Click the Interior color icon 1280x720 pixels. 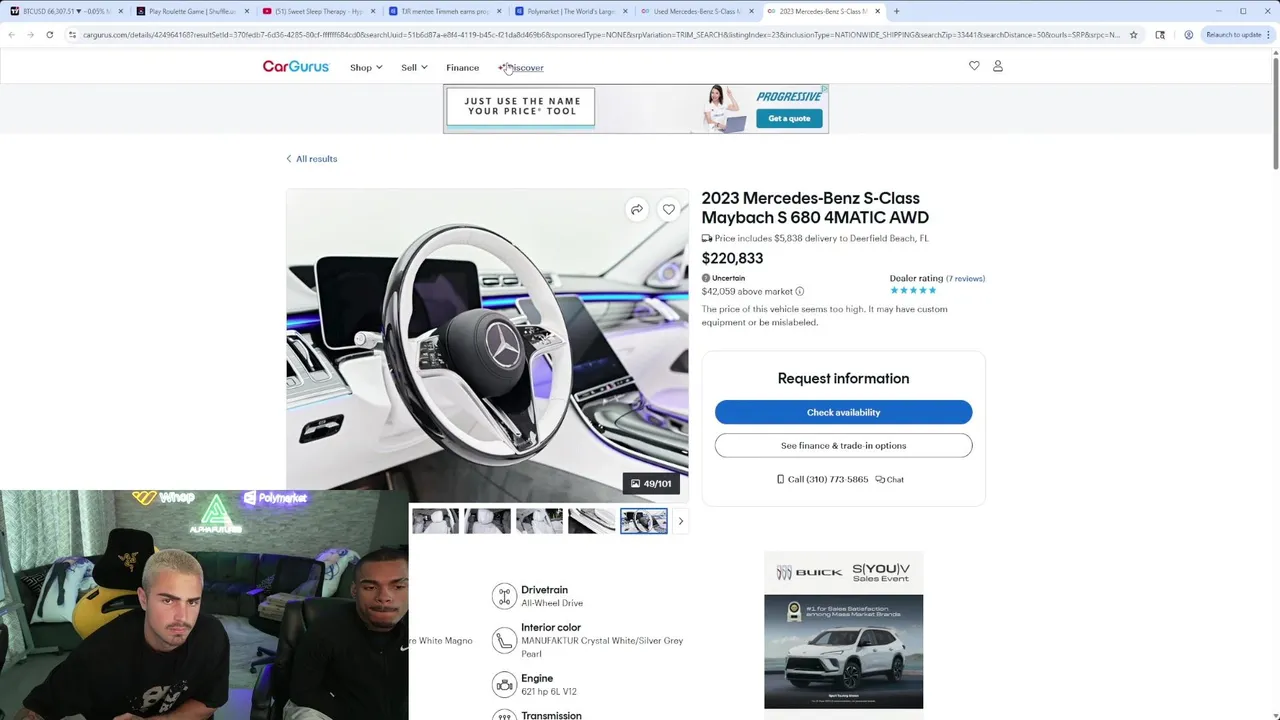[504, 640]
